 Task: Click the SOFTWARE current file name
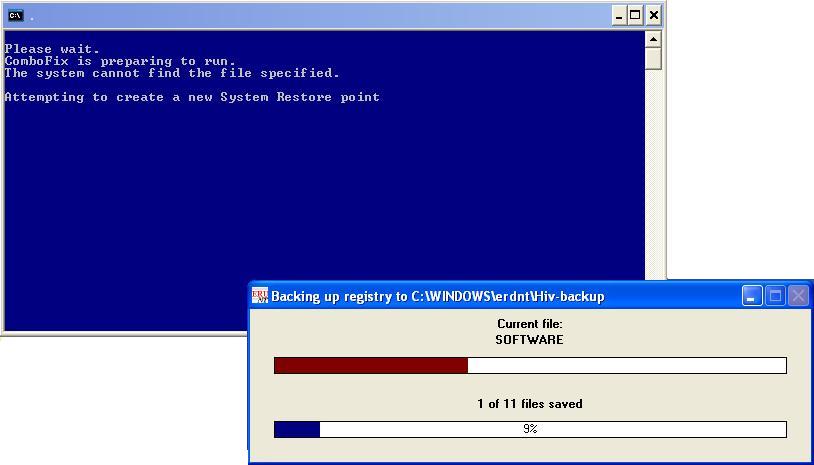pyautogui.click(x=529, y=340)
